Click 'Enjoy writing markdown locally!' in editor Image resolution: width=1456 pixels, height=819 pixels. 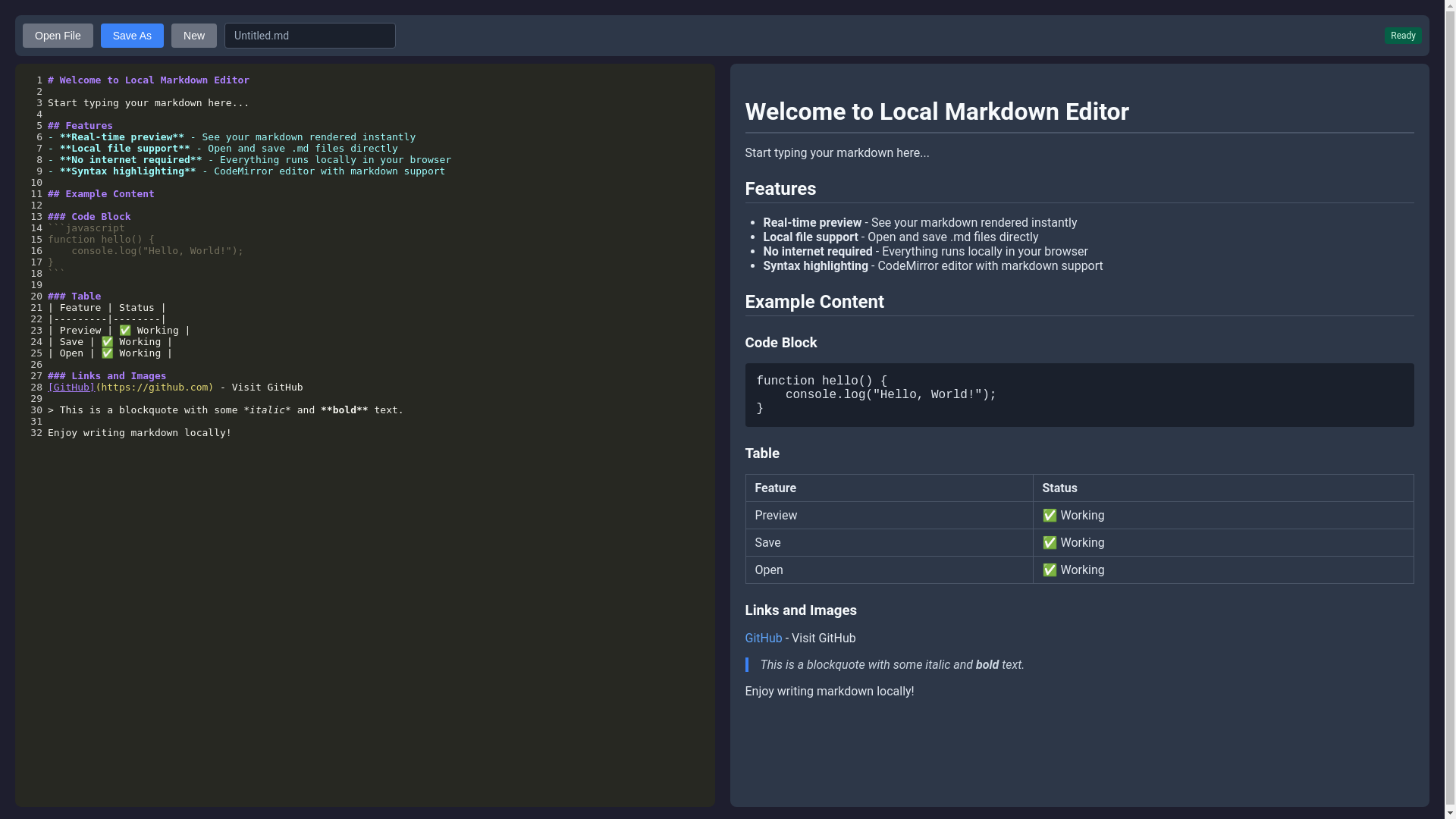click(140, 433)
